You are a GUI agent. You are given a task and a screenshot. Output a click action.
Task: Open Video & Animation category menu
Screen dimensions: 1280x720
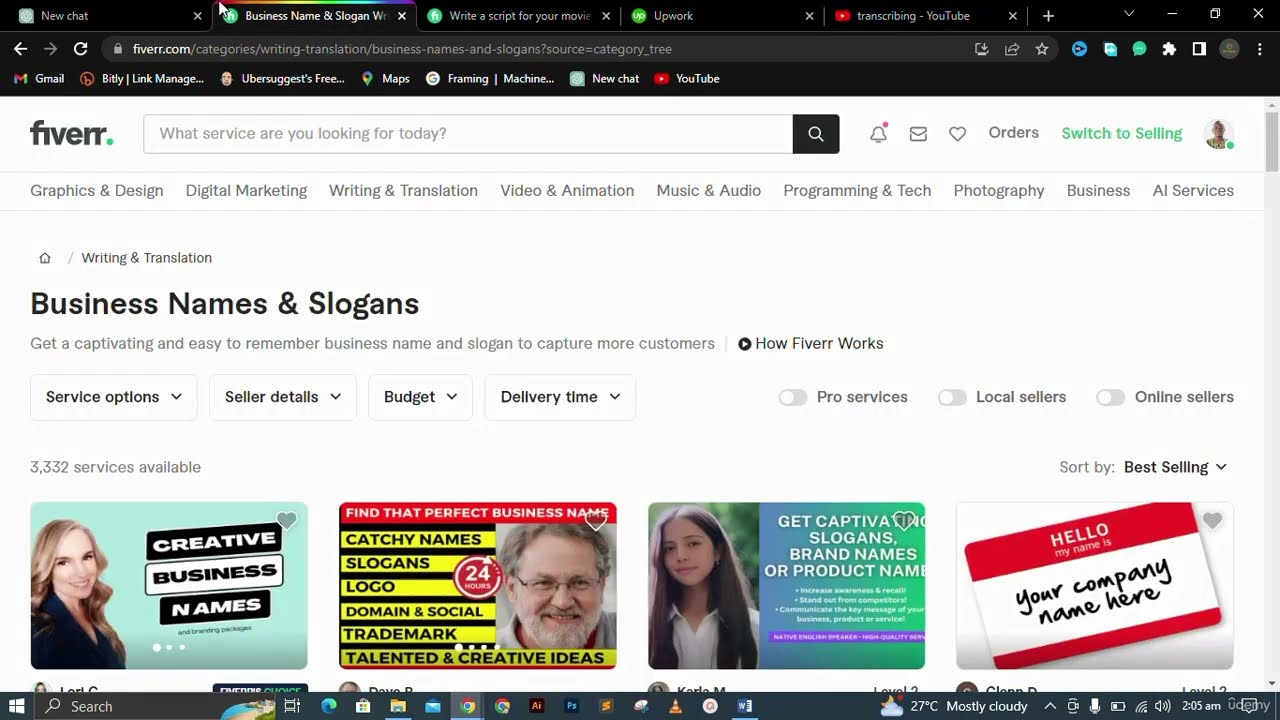point(567,191)
